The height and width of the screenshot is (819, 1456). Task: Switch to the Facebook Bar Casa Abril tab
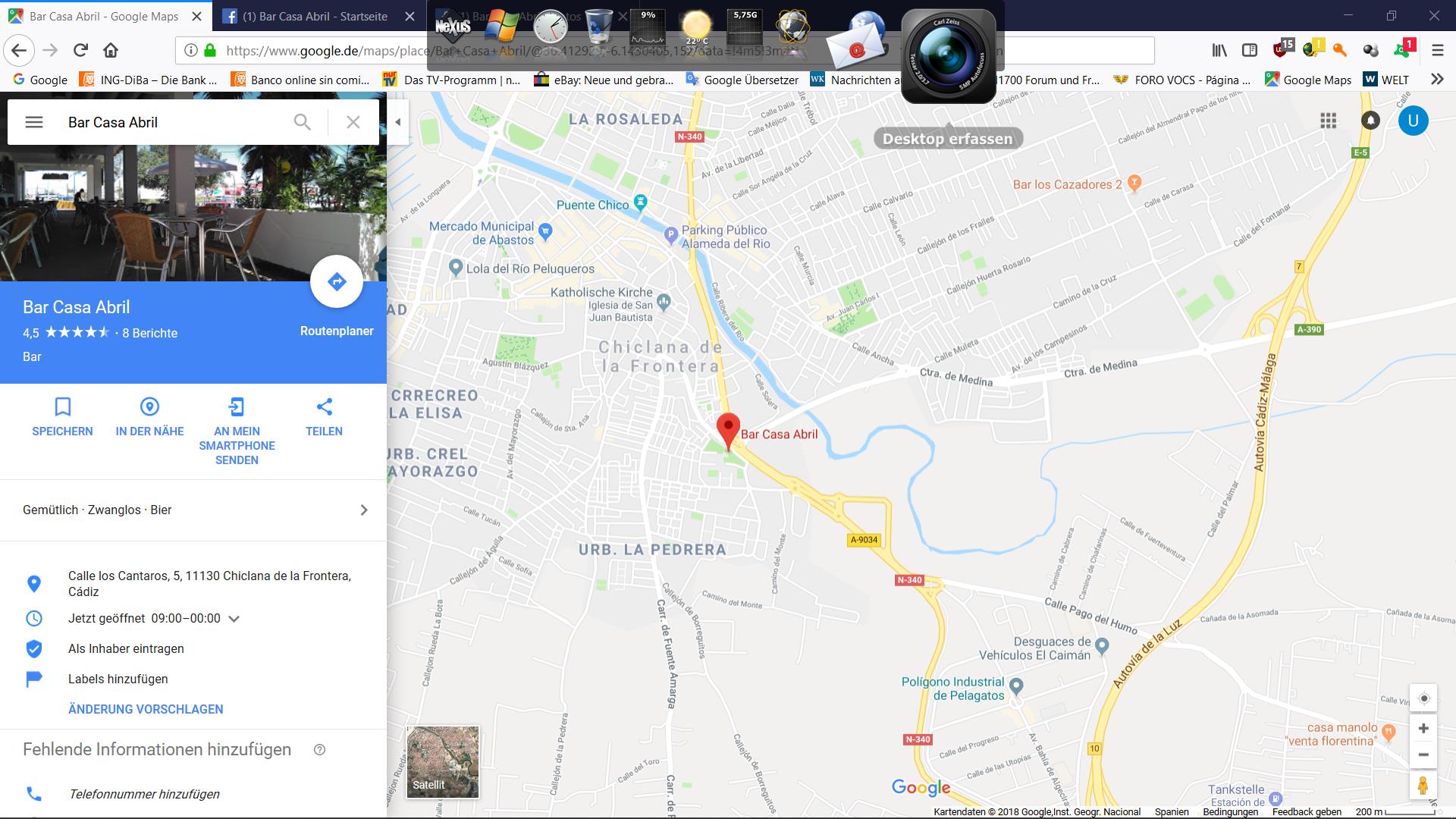coord(315,16)
